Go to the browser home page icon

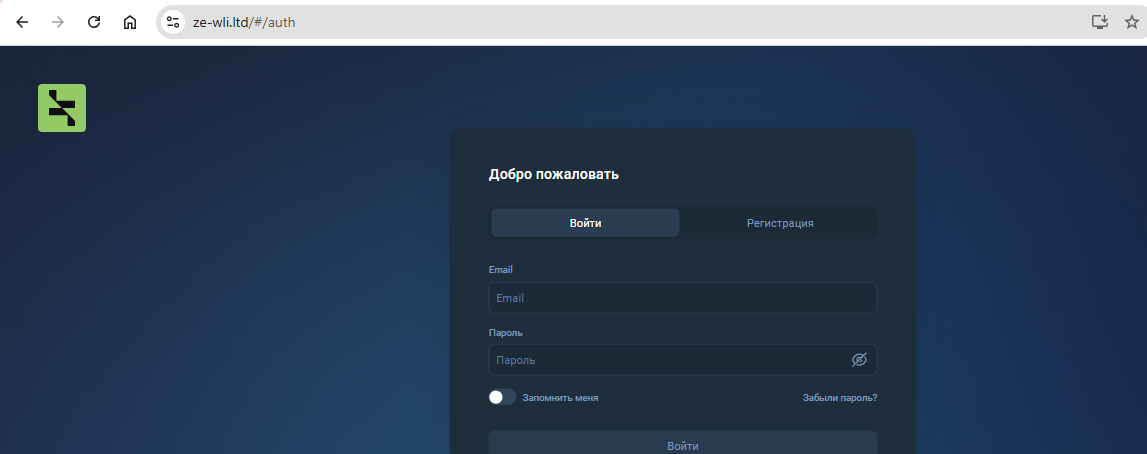point(129,22)
